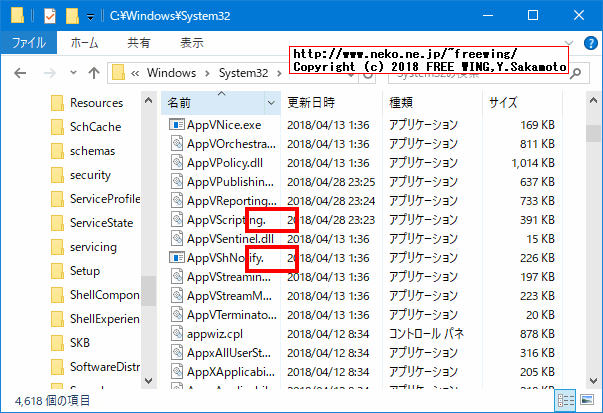Expand the ribbon with the chevron
Image resolution: width=603 pixels, height=413 pixels.
tap(569, 43)
